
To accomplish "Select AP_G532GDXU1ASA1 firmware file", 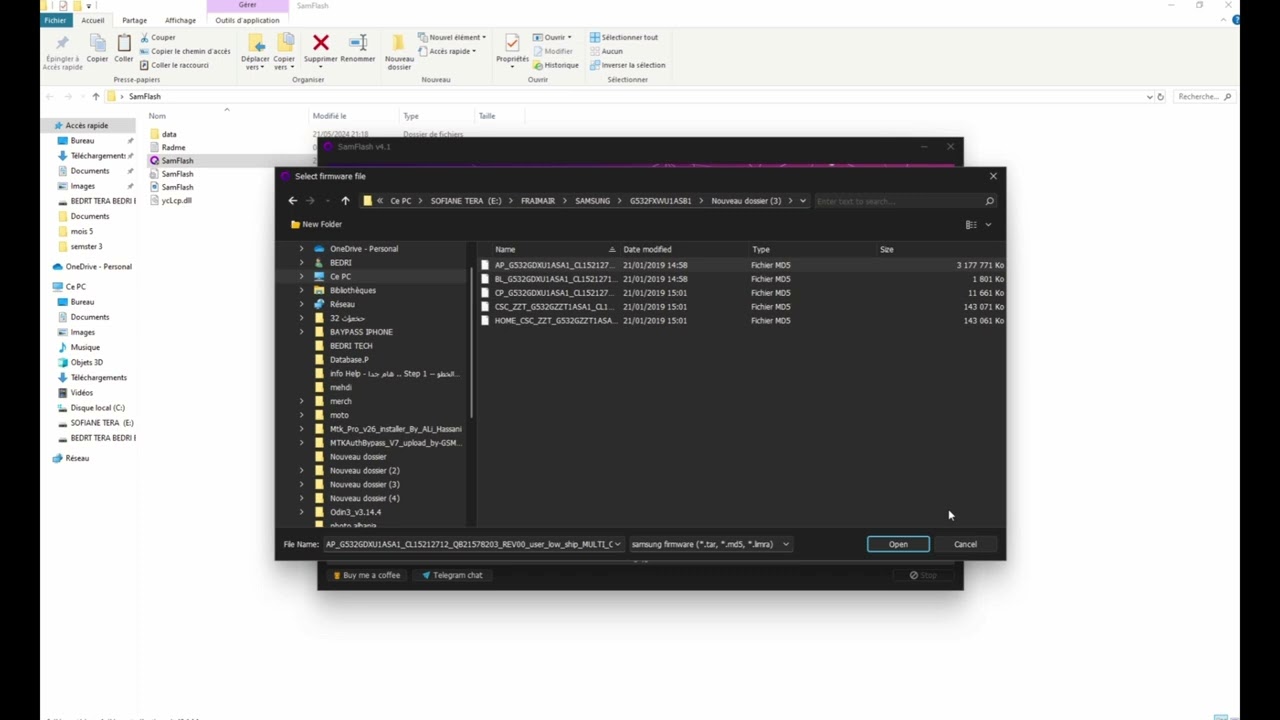I will tap(741, 265).
